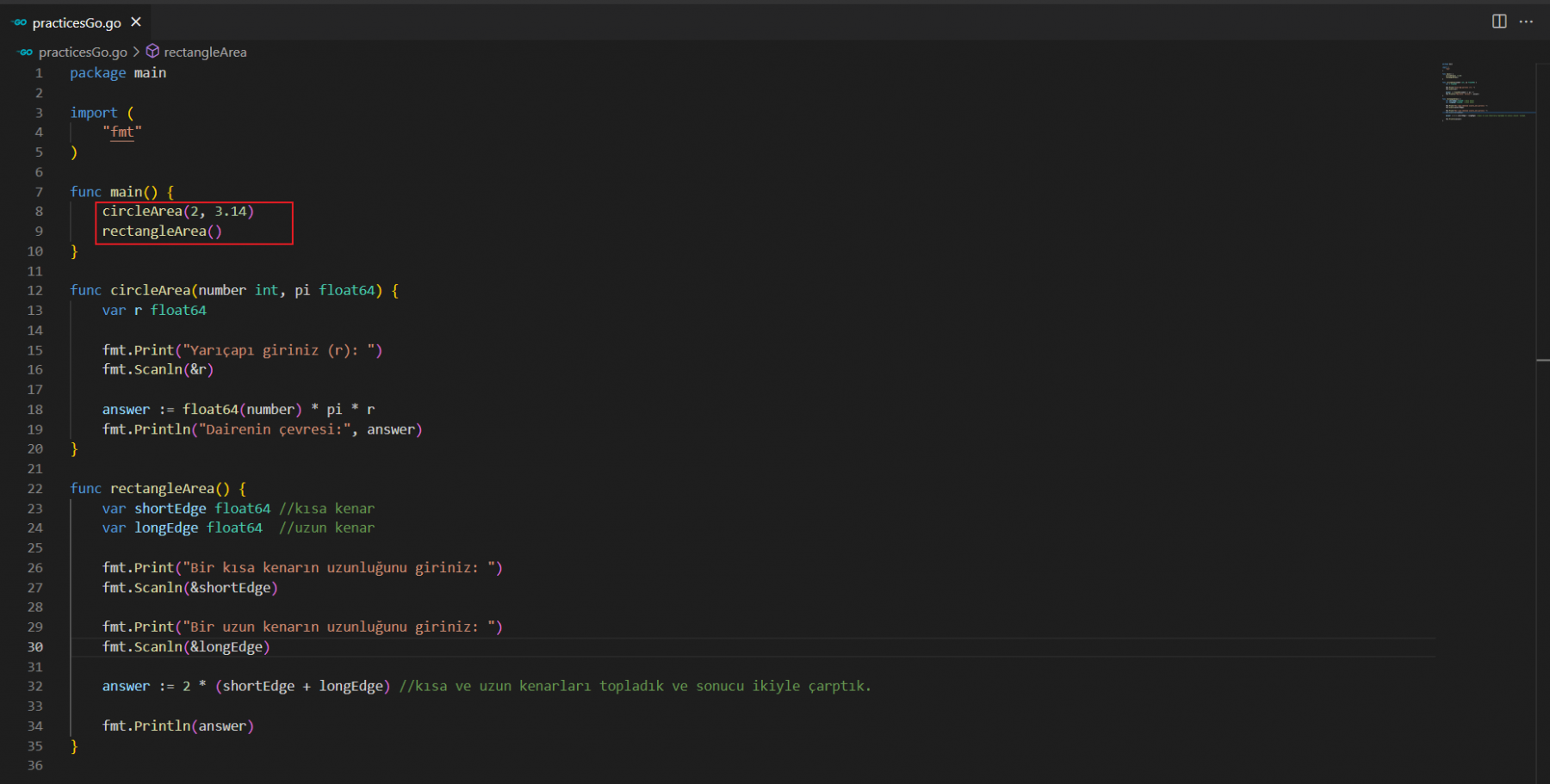Viewport: 1550px width, 784px height.
Task: Close the practicesGo.go tab
Action: click(136, 22)
